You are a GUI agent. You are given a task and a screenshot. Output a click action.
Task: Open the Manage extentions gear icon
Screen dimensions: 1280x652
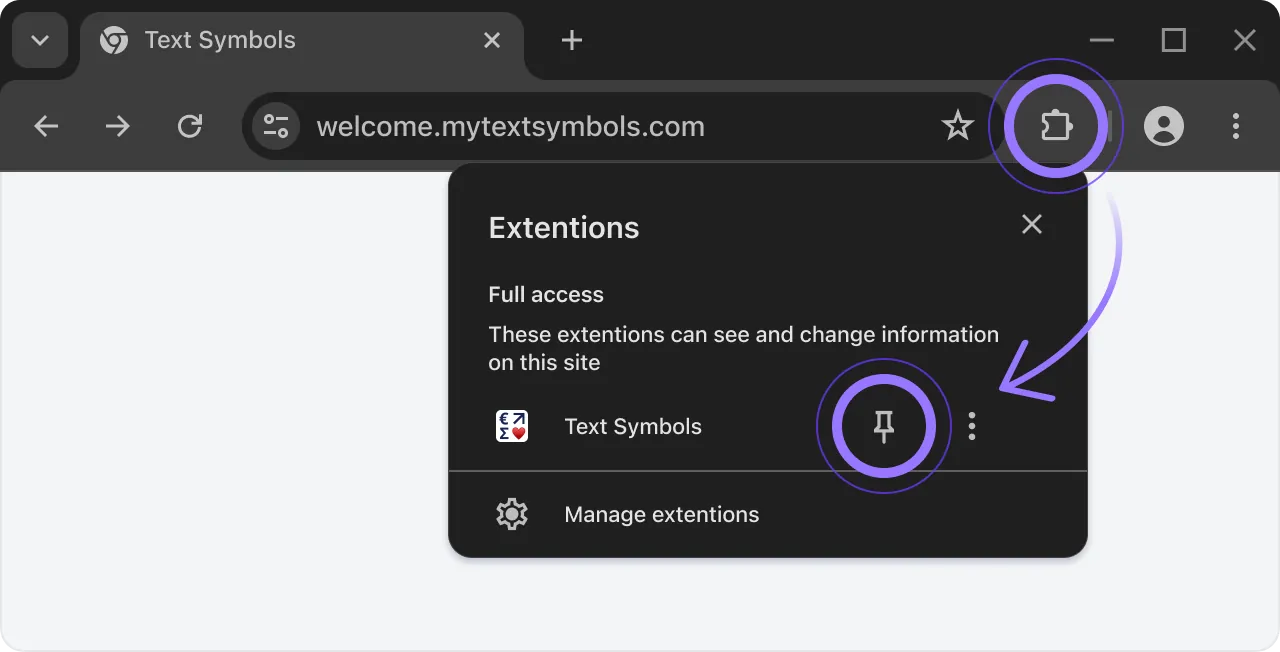click(x=511, y=514)
